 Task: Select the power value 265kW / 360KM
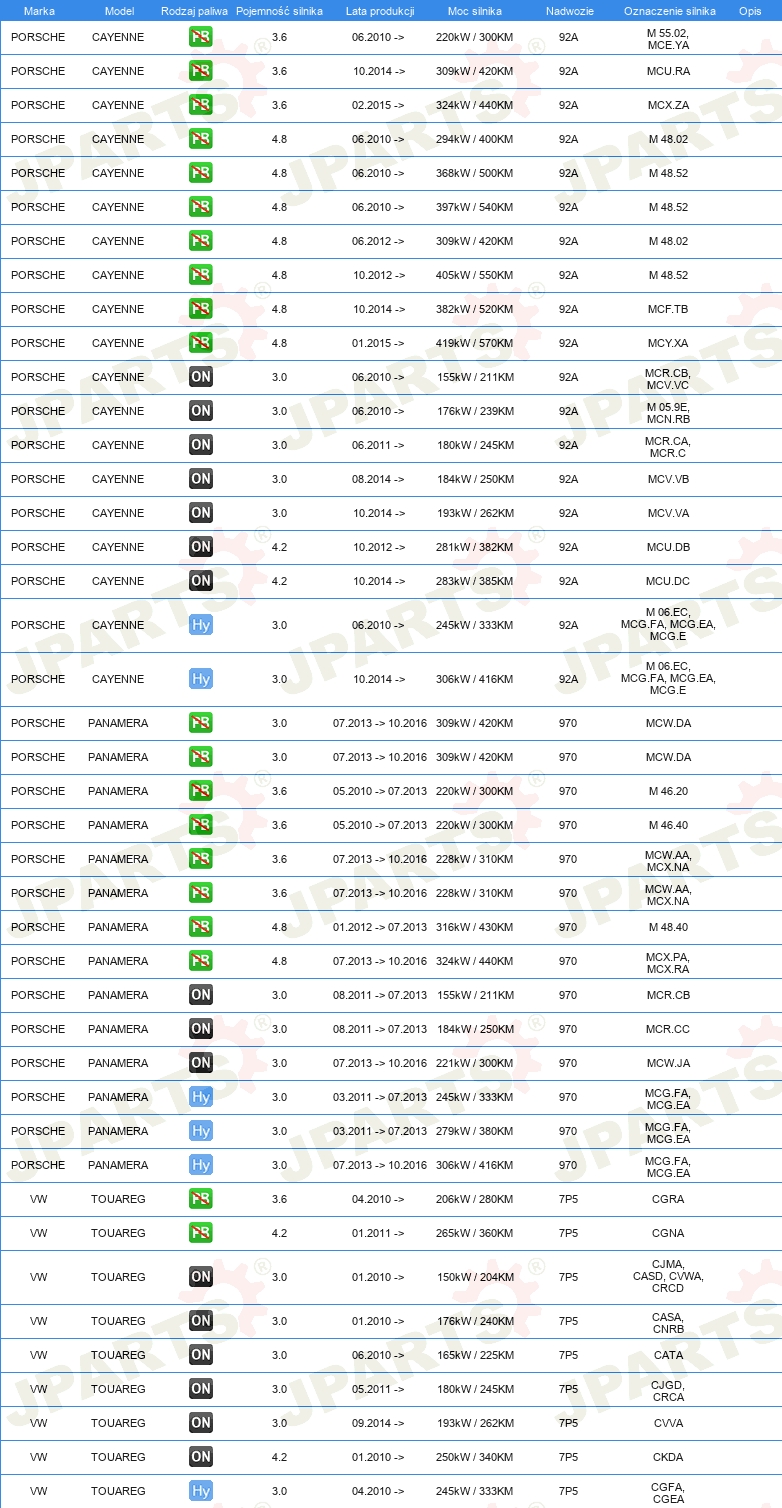[x=475, y=1233]
